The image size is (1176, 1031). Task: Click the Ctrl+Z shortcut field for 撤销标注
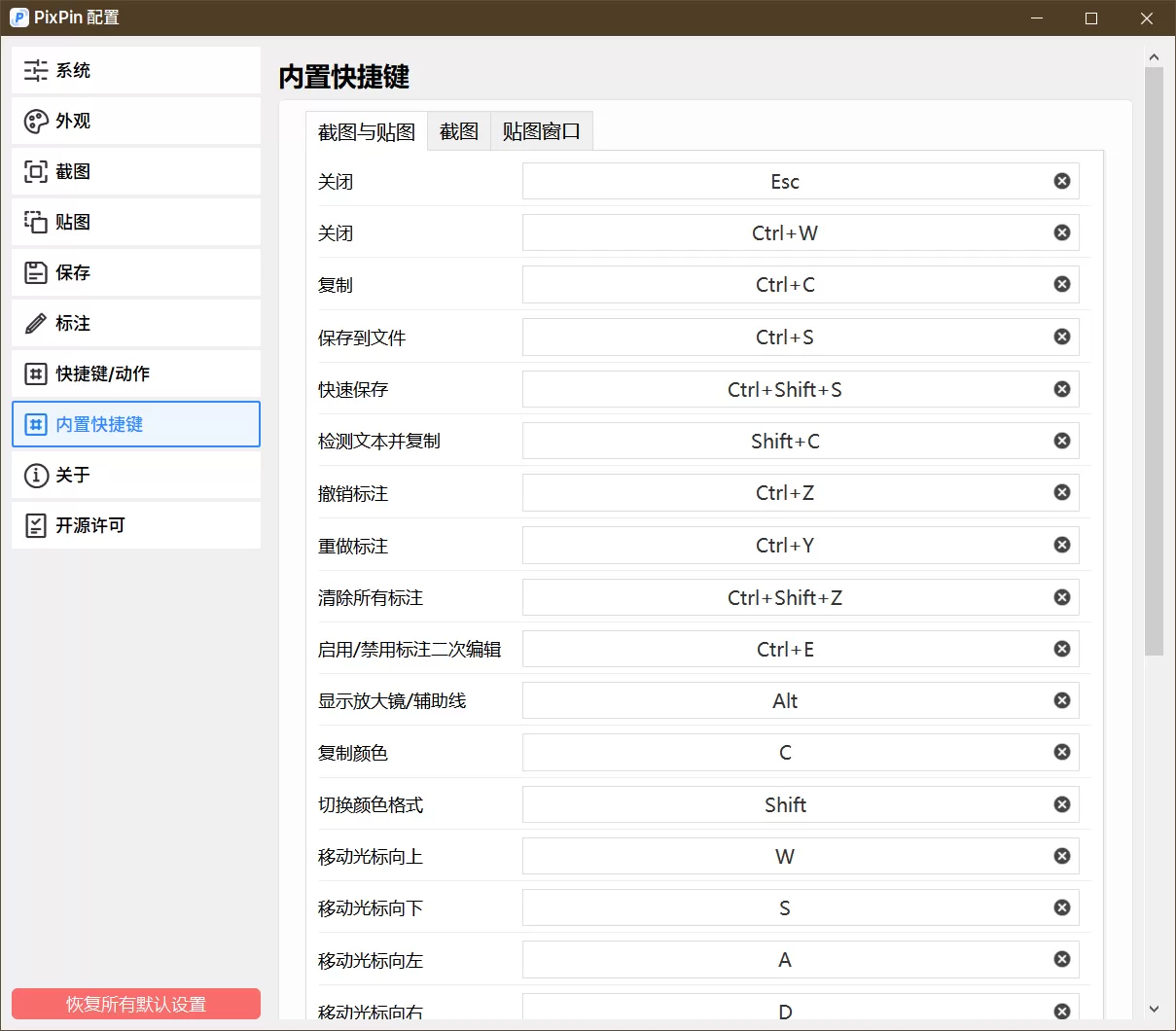[x=785, y=492]
